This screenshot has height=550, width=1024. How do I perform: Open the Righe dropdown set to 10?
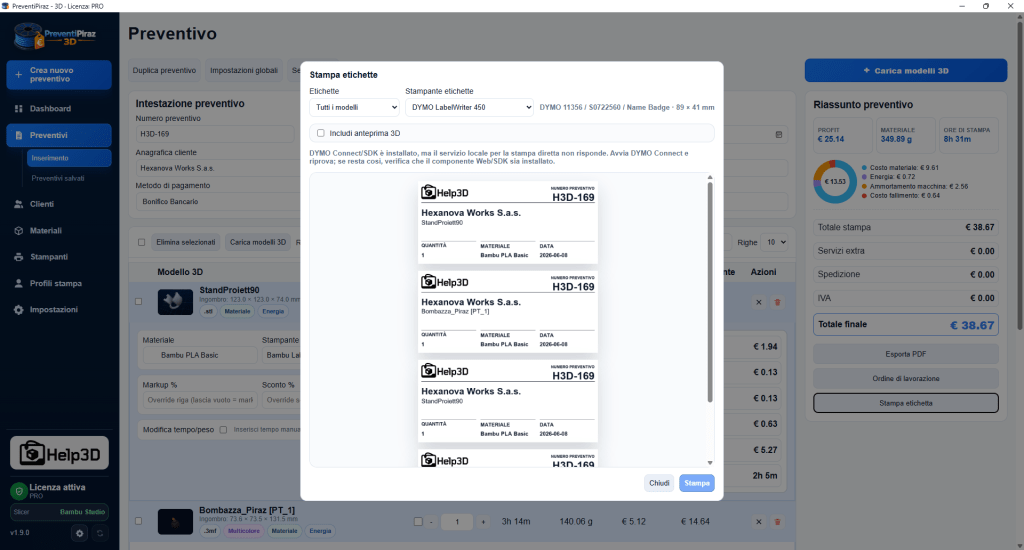(776, 242)
